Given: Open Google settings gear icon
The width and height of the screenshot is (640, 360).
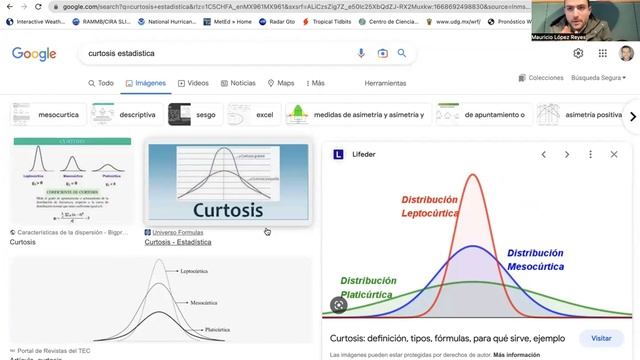Looking at the screenshot, I should [578, 53].
